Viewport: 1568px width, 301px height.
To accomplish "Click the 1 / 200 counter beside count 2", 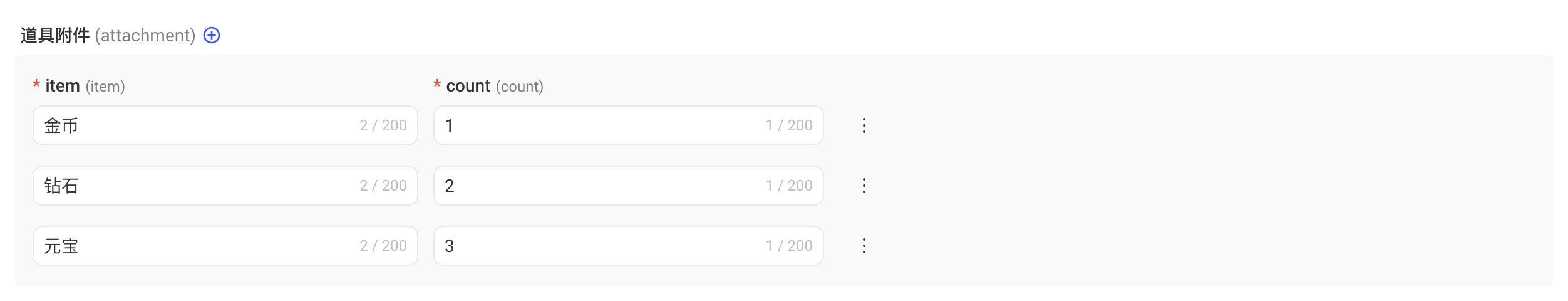I will 789,186.
